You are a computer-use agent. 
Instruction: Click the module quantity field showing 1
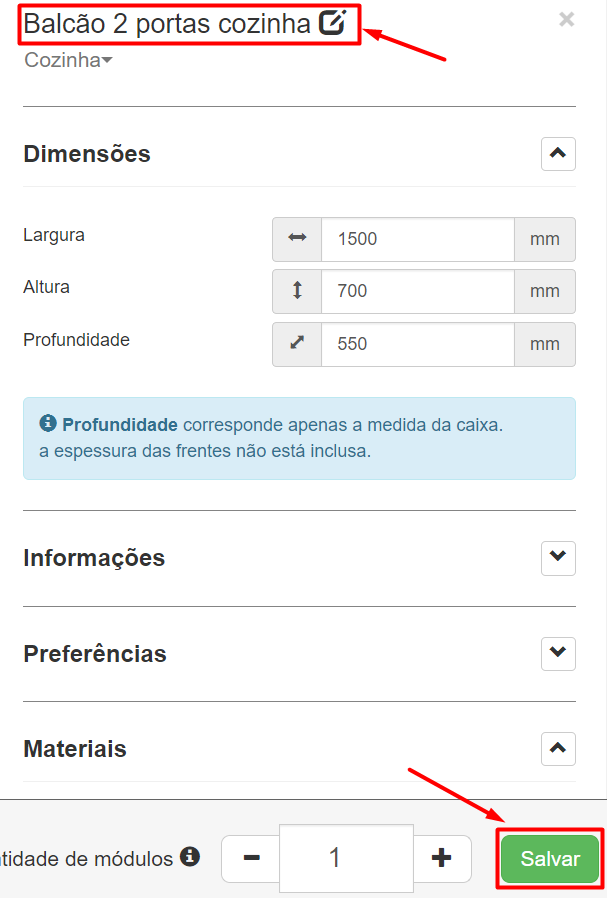pyautogui.click(x=346, y=858)
